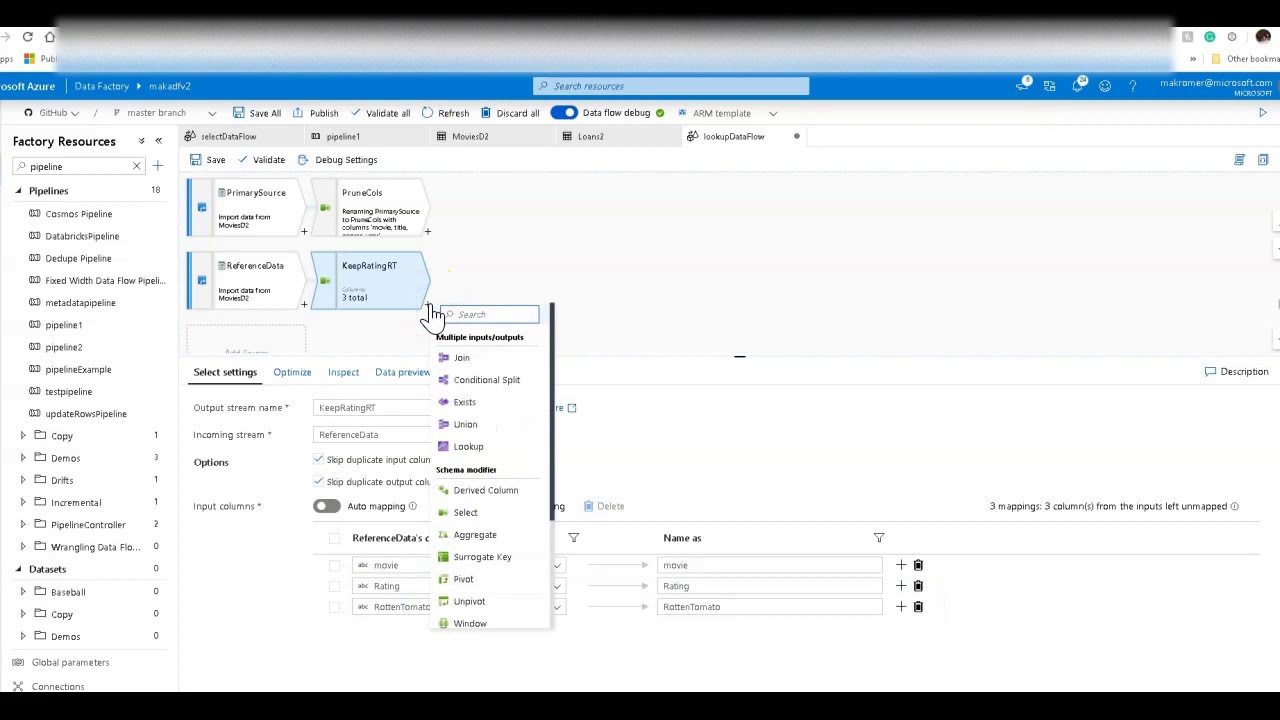Image resolution: width=1280 pixels, height=720 pixels.
Task: Uncheck Skip duplicate output columns
Action: tap(318, 481)
